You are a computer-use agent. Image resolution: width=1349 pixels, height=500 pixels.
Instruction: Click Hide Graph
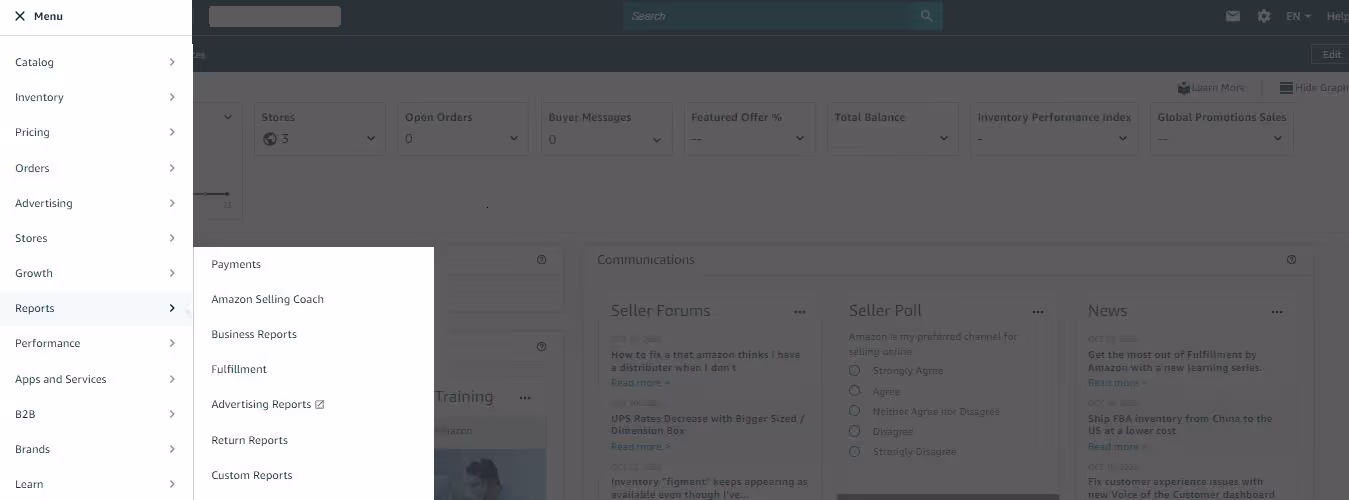(1314, 88)
